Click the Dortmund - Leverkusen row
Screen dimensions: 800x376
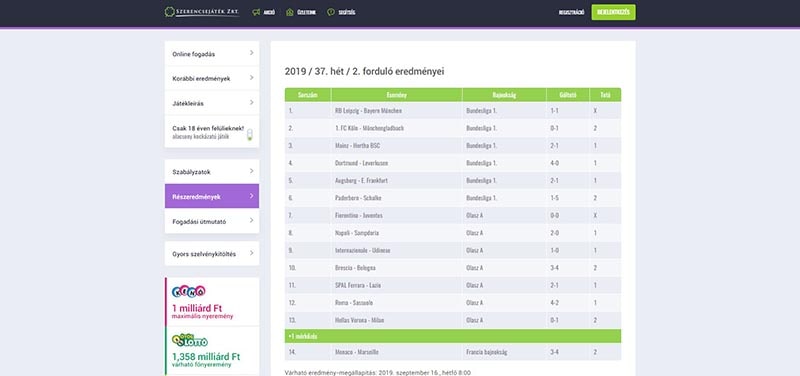(x=453, y=163)
